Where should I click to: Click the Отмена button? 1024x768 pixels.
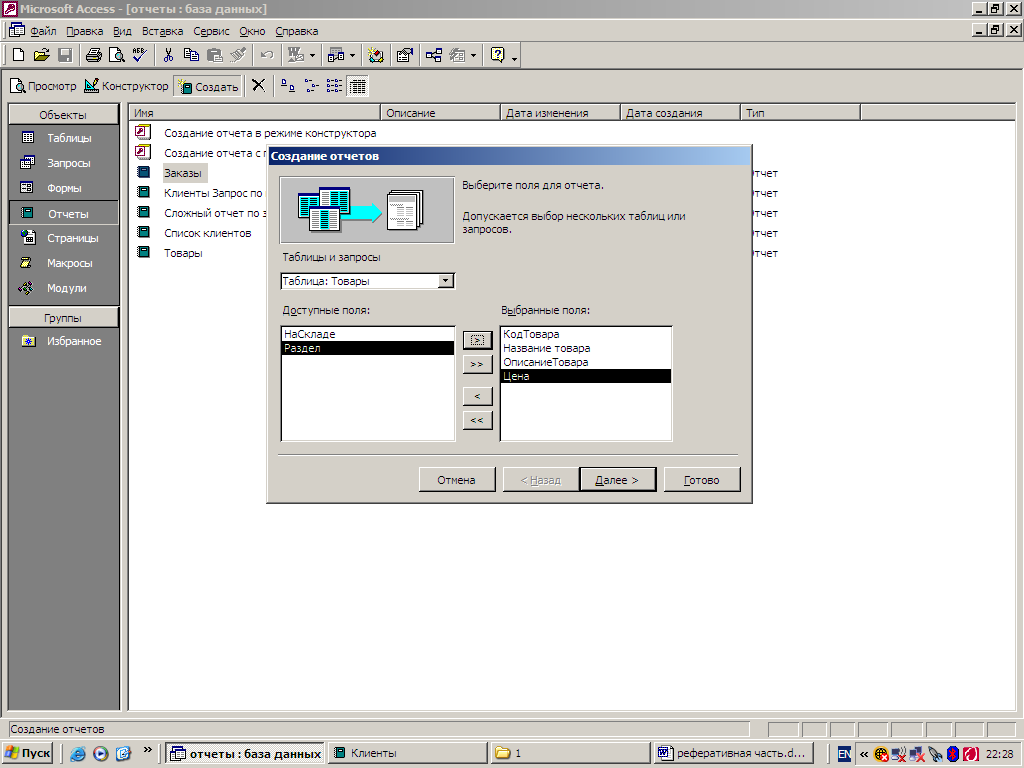point(456,480)
